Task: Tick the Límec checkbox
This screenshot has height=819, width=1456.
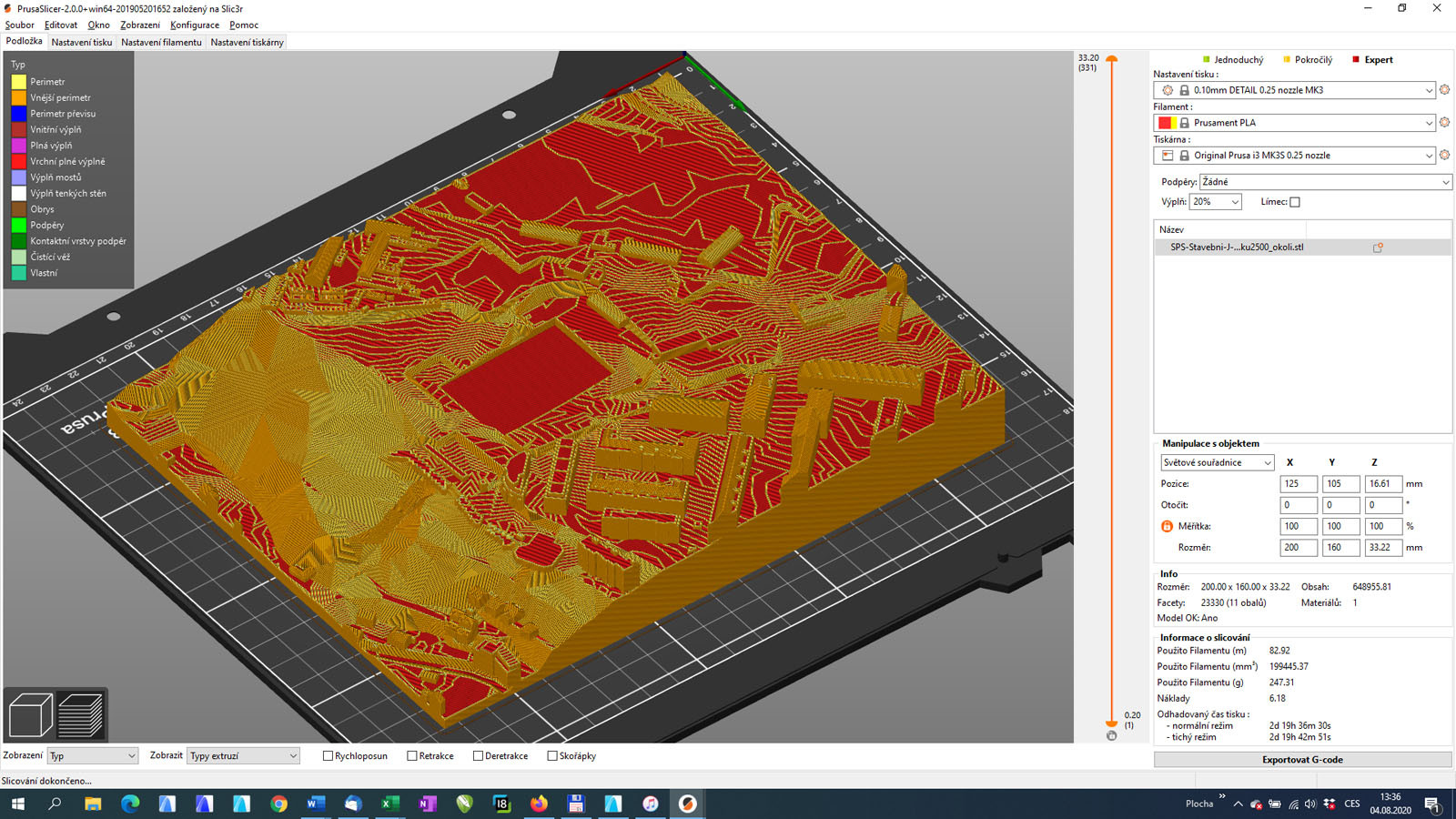Action: point(1295,202)
